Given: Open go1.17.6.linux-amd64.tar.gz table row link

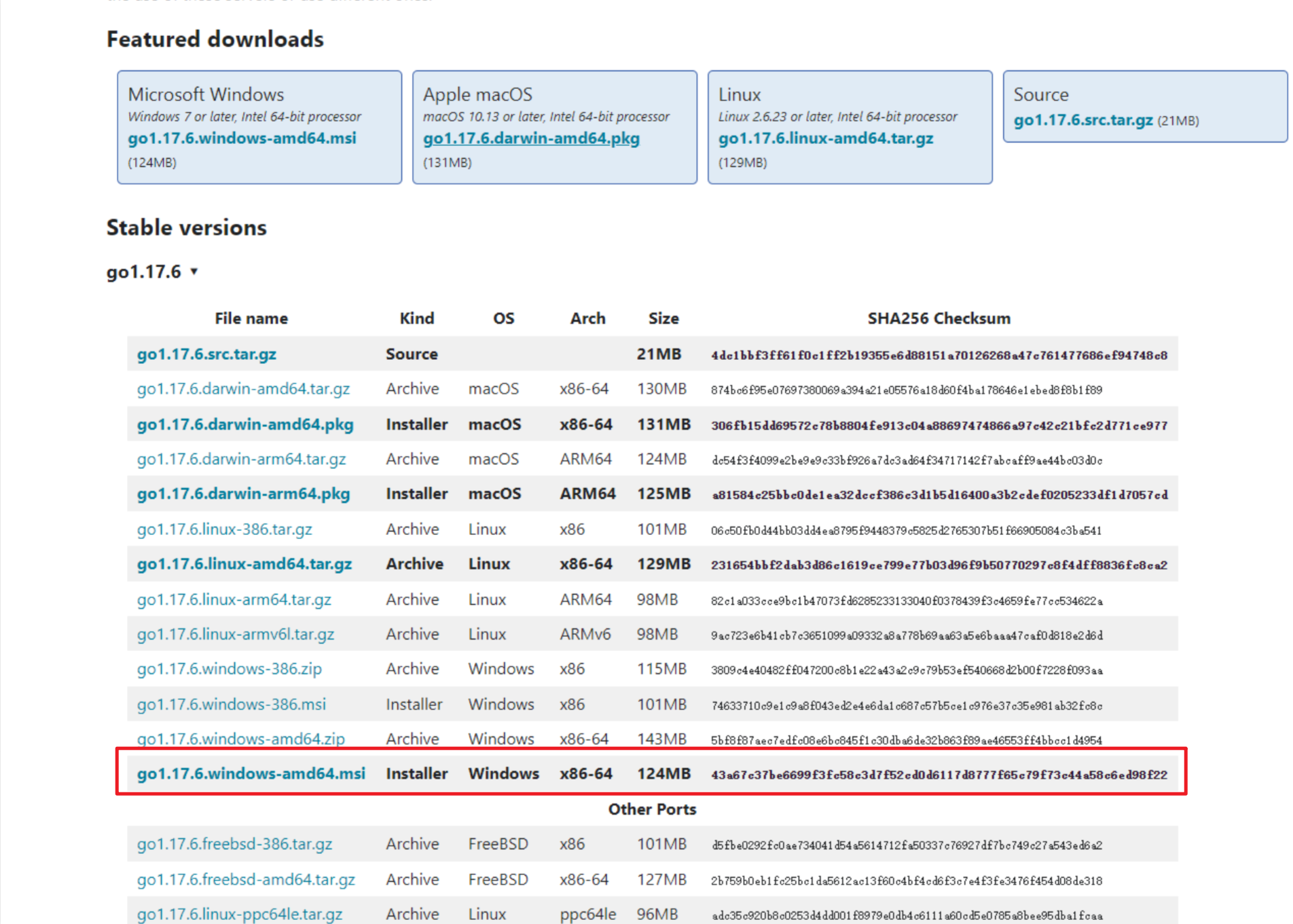Looking at the screenshot, I should click(x=244, y=564).
